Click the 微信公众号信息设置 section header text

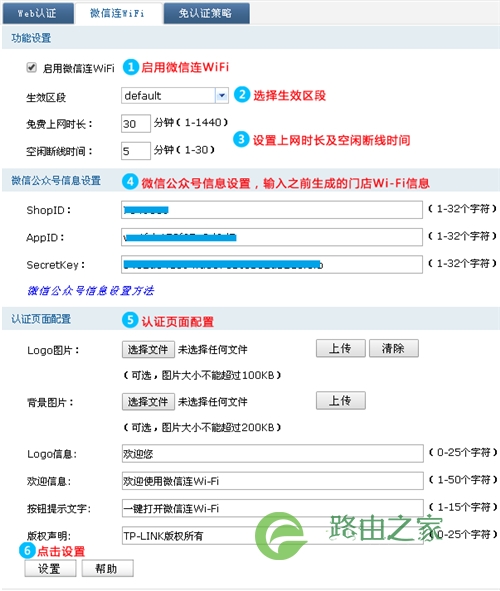[x=56, y=181]
